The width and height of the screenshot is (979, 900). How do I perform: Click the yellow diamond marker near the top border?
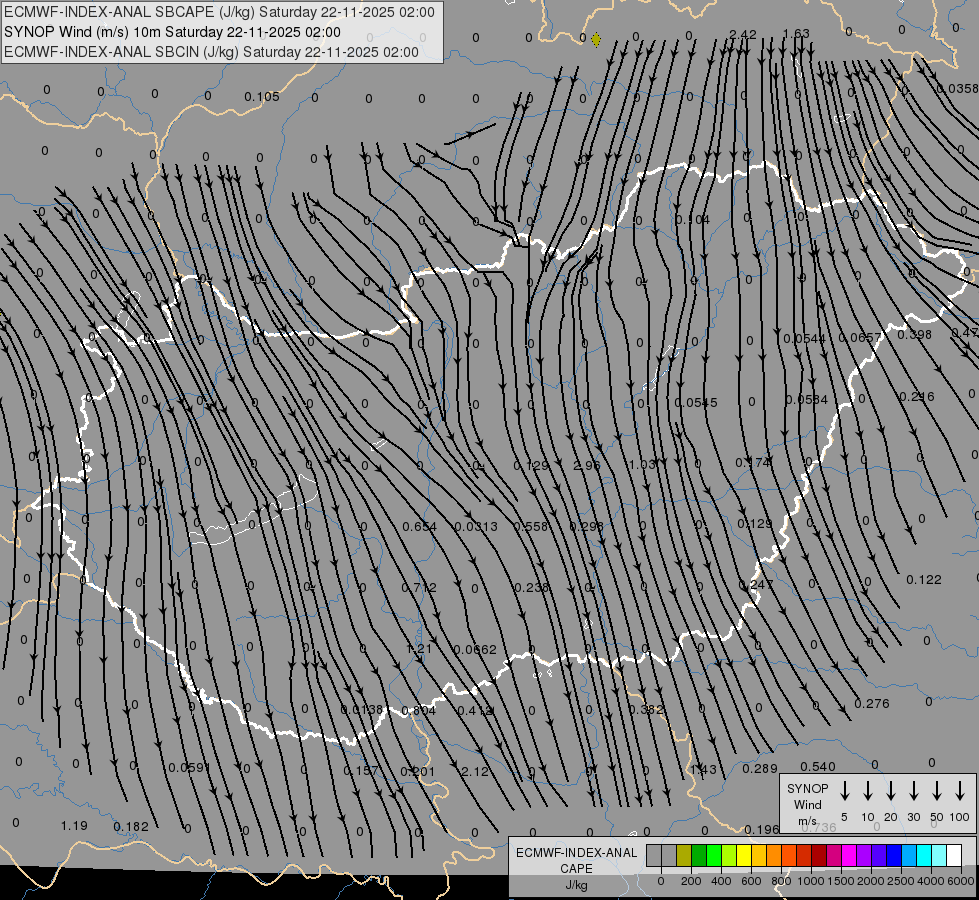[596, 40]
